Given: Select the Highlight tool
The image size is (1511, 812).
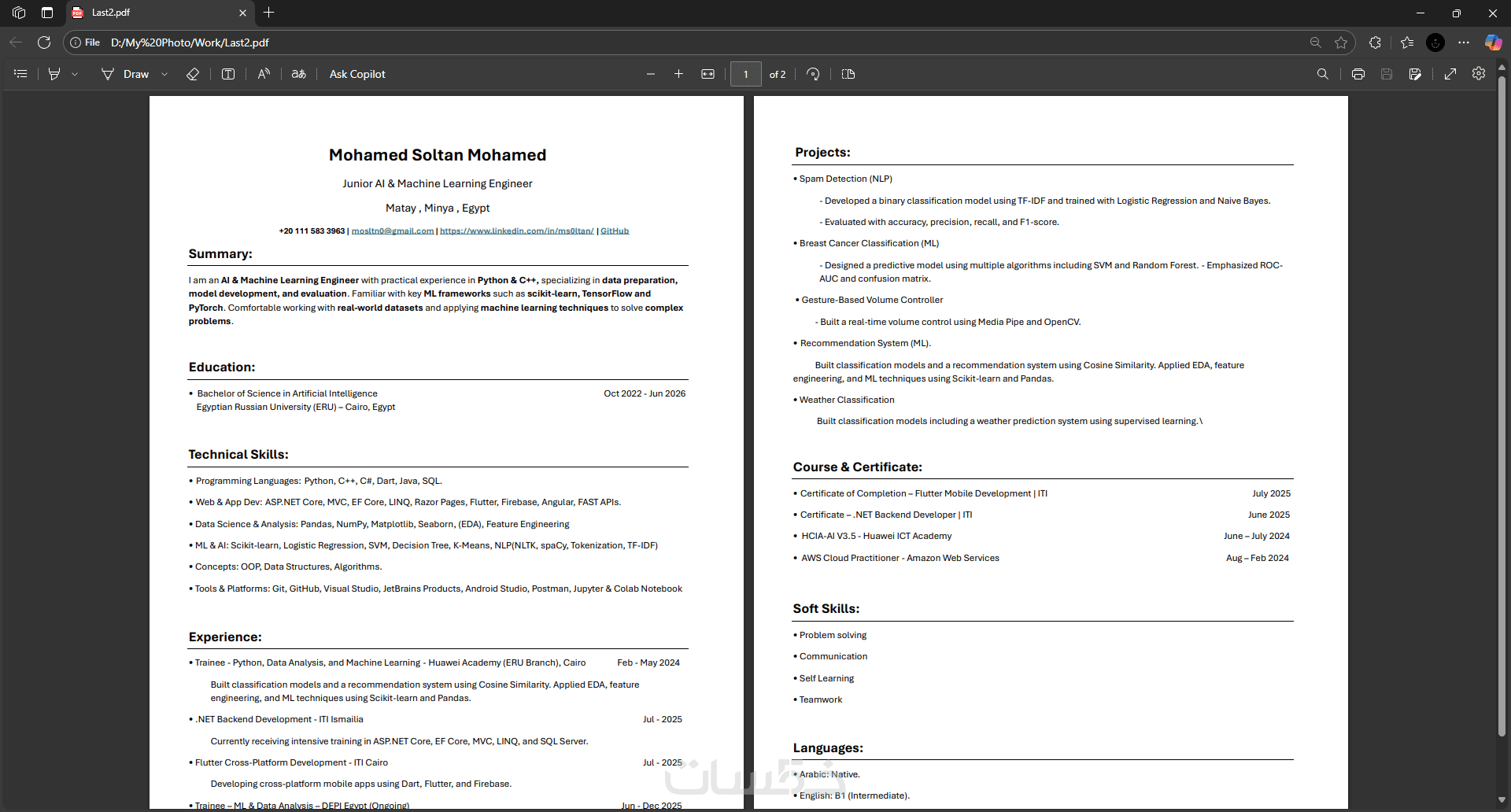Looking at the screenshot, I should 54,74.
